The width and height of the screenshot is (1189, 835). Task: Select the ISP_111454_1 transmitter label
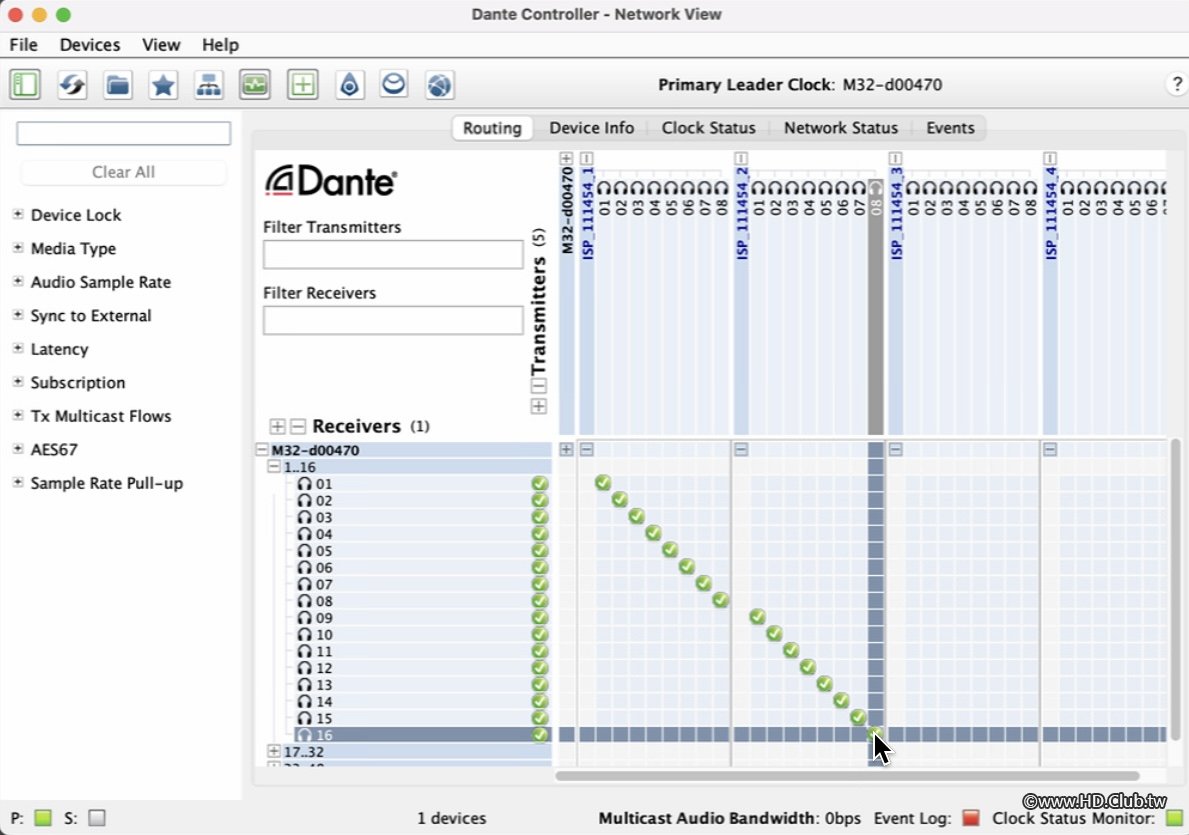pos(588,212)
